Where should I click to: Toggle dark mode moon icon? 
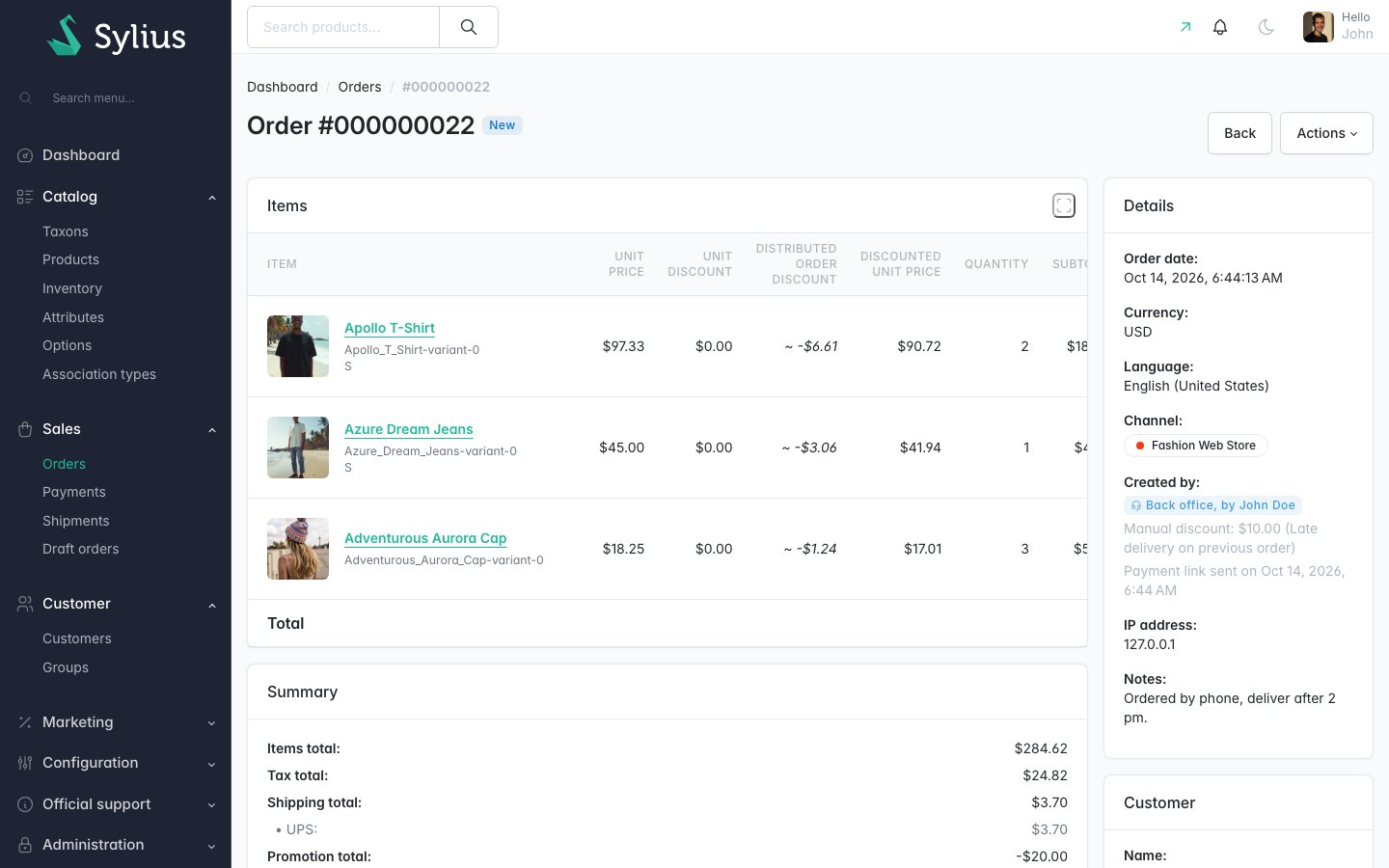pos(1266,27)
